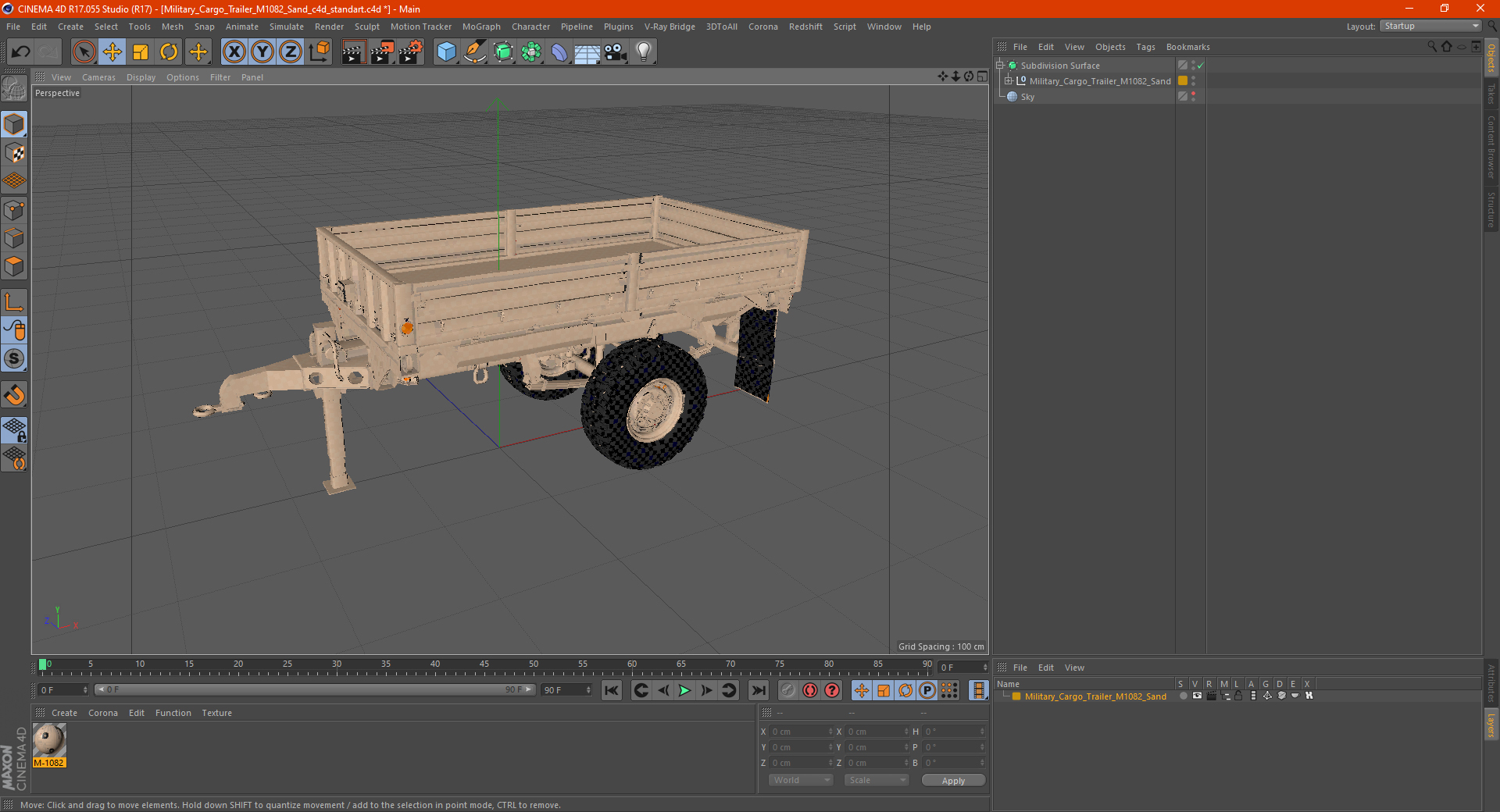Toggle Enable Snap icon
This screenshot has width=1500, height=812.
tap(14, 395)
